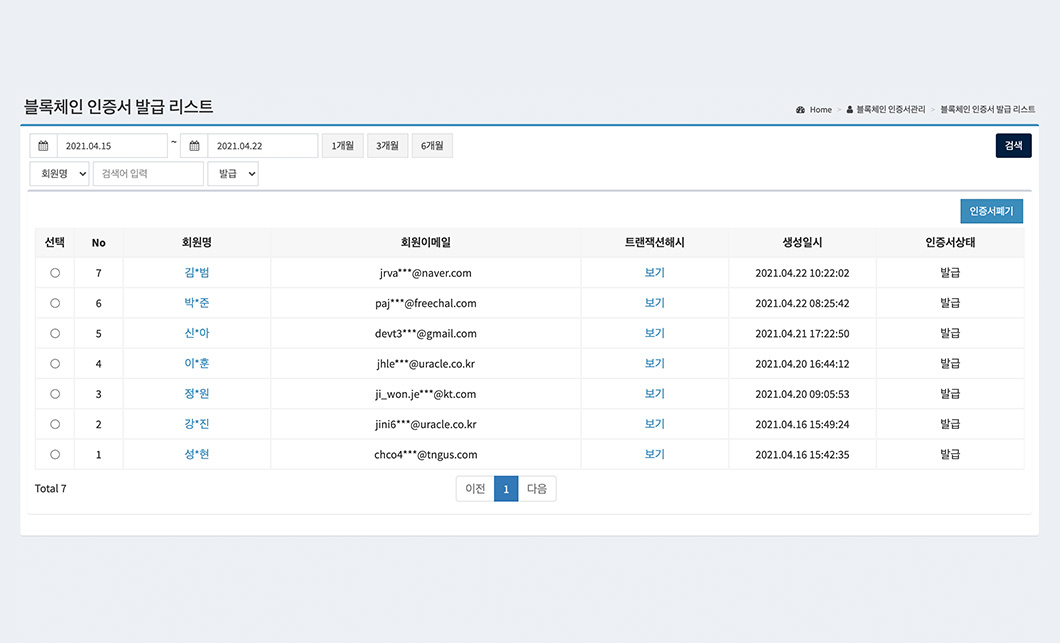View transaction hash for row 4

pyautogui.click(x=654, y=364)
